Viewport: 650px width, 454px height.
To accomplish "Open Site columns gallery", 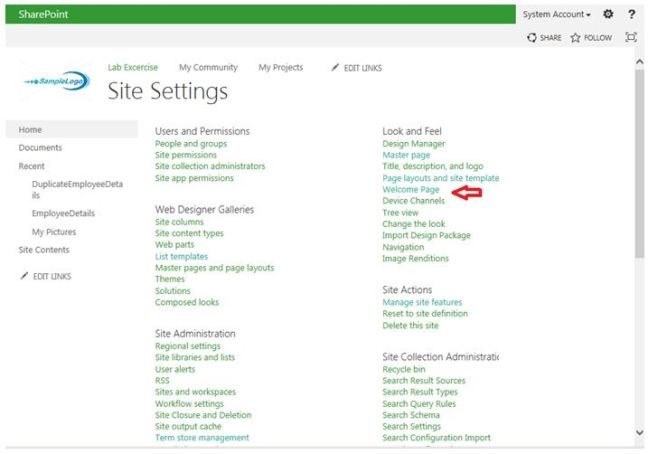I will point(179,222).
